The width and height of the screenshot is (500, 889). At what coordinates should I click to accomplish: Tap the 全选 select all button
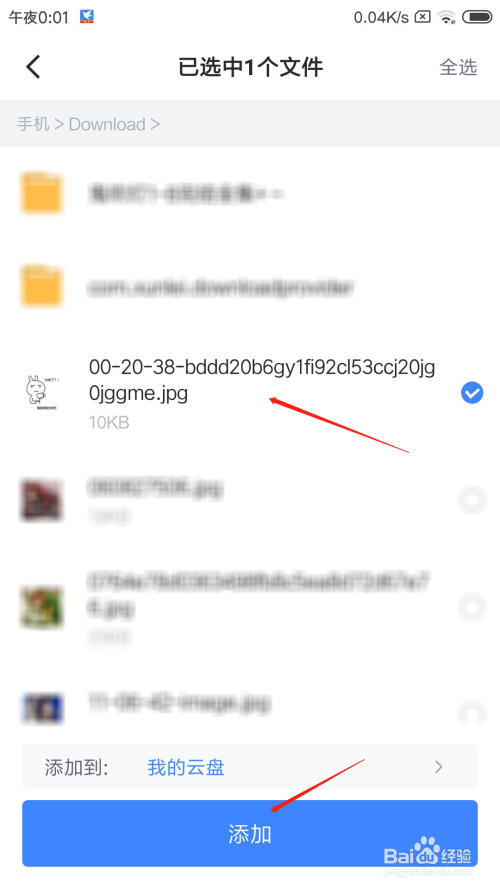(458, 67)
